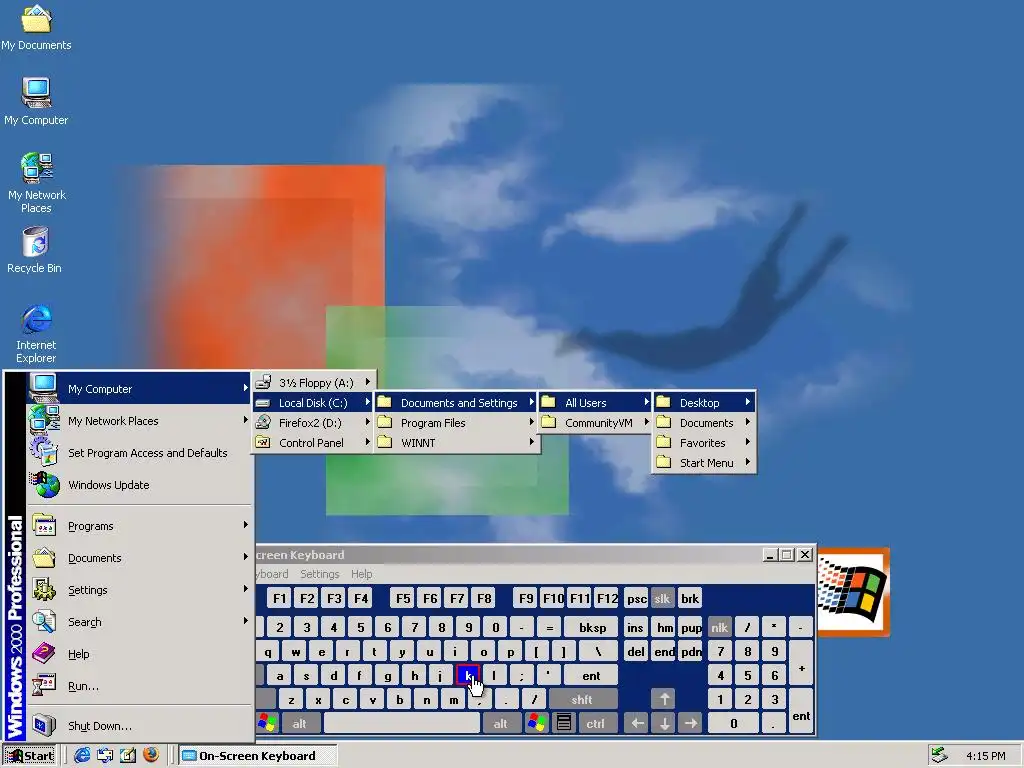Image resolution: width=1024 pixels, height=768 pixels.
Task: Open Help menu in On-Screen Keyboard
Action: pos(361,574)
